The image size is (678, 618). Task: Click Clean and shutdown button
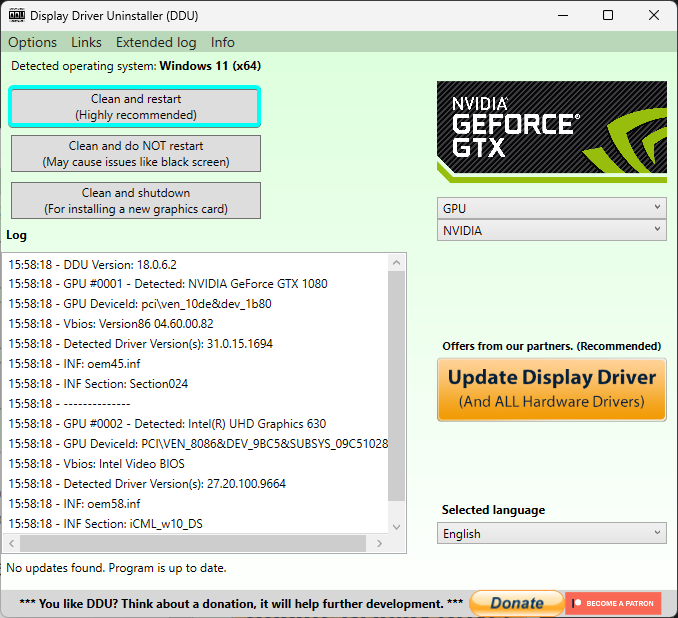136,201
